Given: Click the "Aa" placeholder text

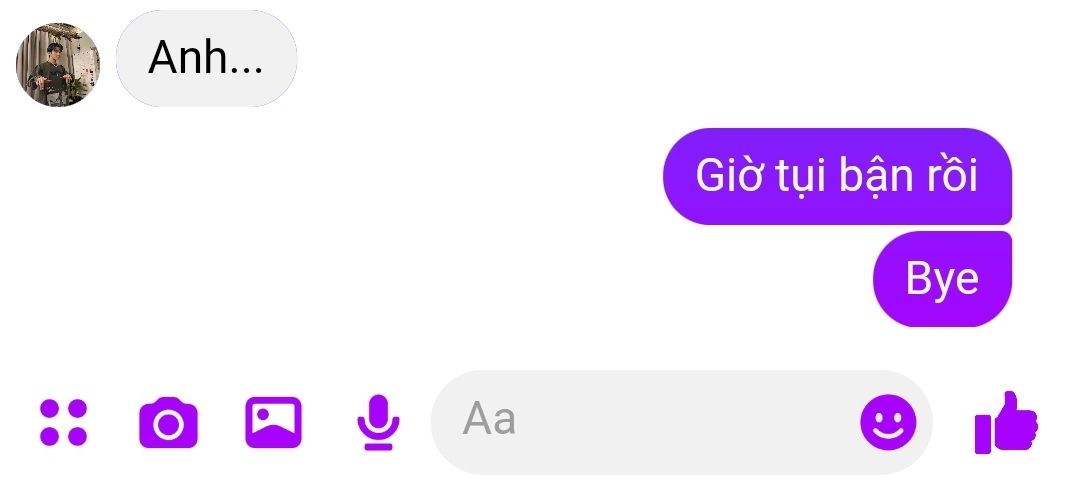Looking at the screenshot, I should tap(489, 419).
